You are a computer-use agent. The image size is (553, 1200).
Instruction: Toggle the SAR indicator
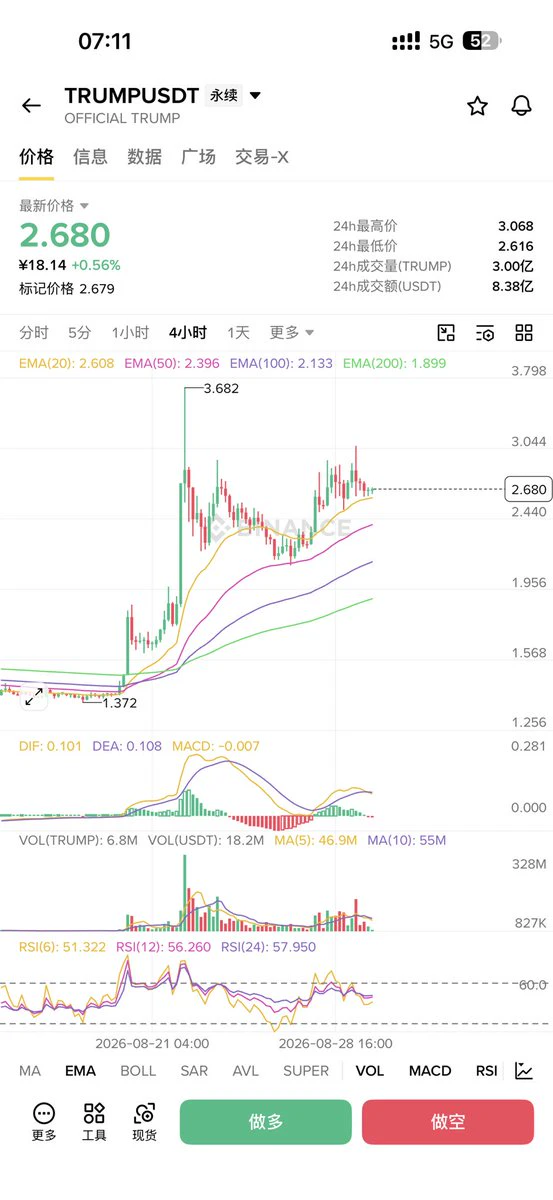click(194, 1071)
